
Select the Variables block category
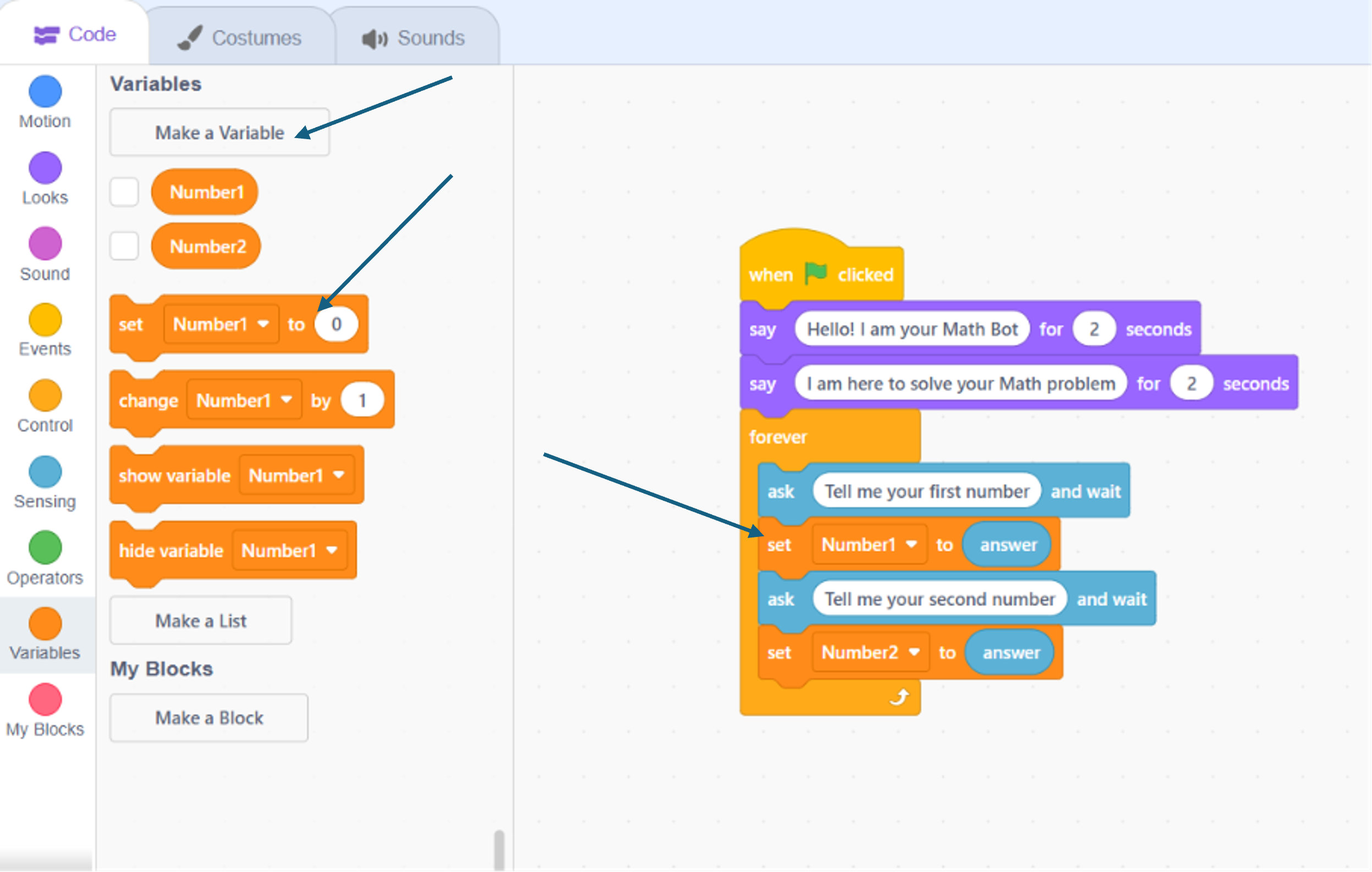45,634
